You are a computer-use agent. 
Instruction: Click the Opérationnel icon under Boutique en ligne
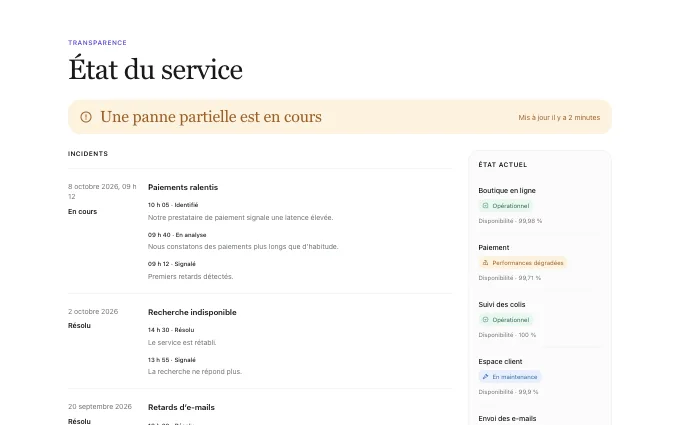(x=485, y=206)
